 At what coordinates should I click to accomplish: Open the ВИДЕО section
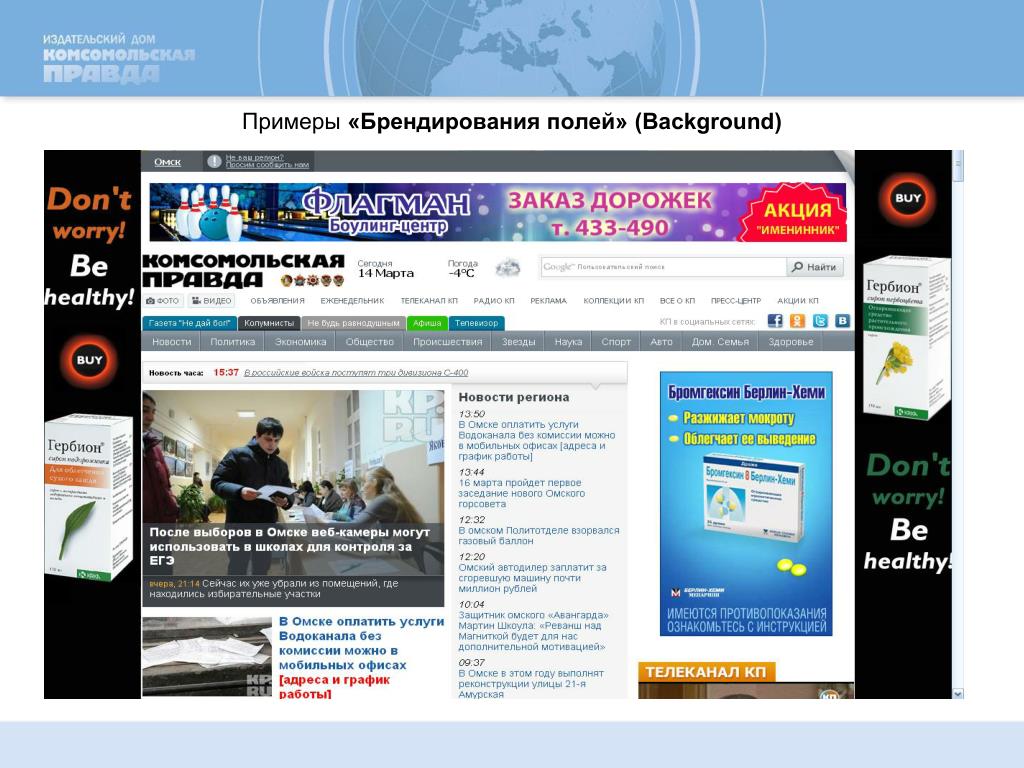click(212, 300)
